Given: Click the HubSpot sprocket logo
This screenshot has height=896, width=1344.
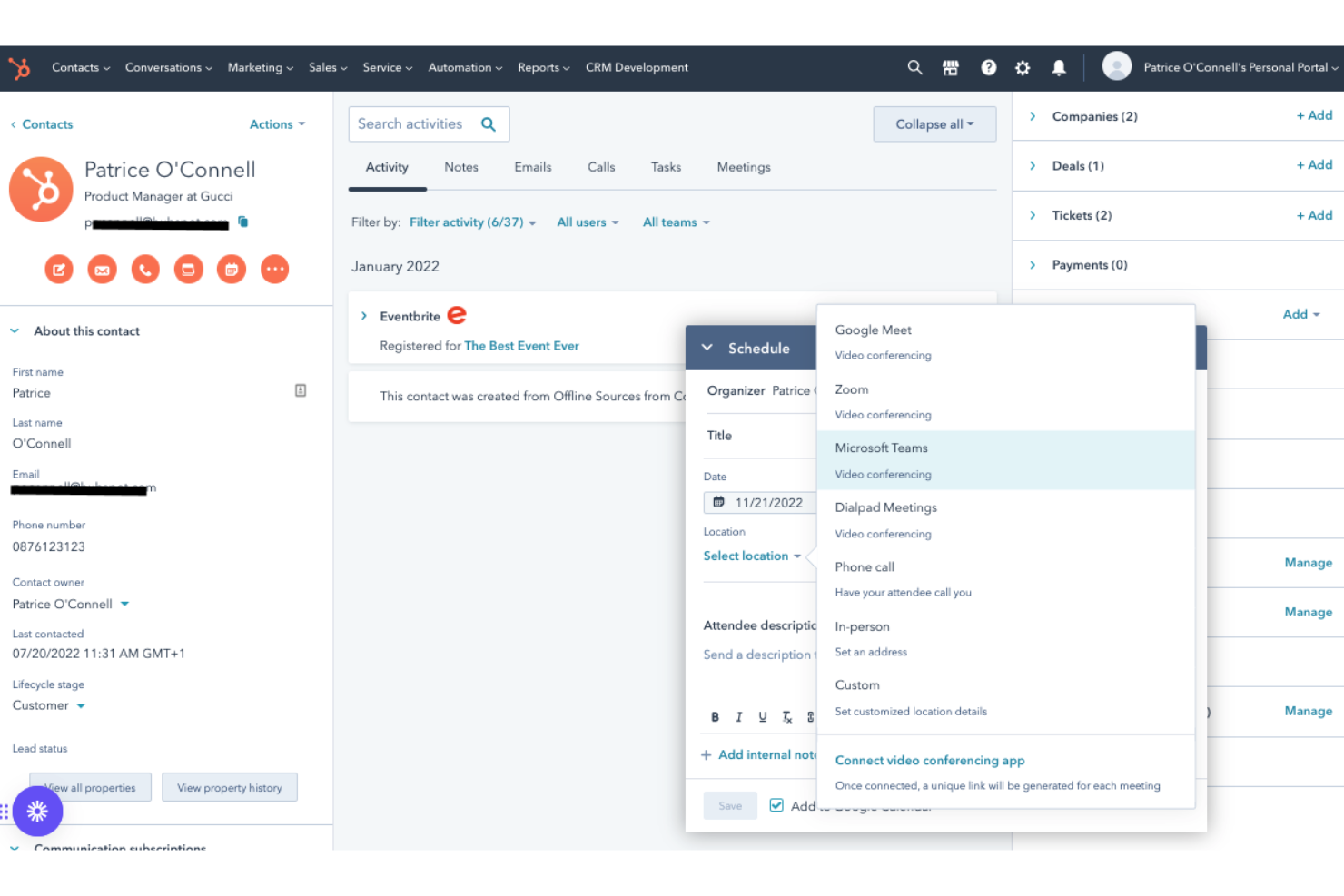Looking at the screenshot, I should coord(19,68).
